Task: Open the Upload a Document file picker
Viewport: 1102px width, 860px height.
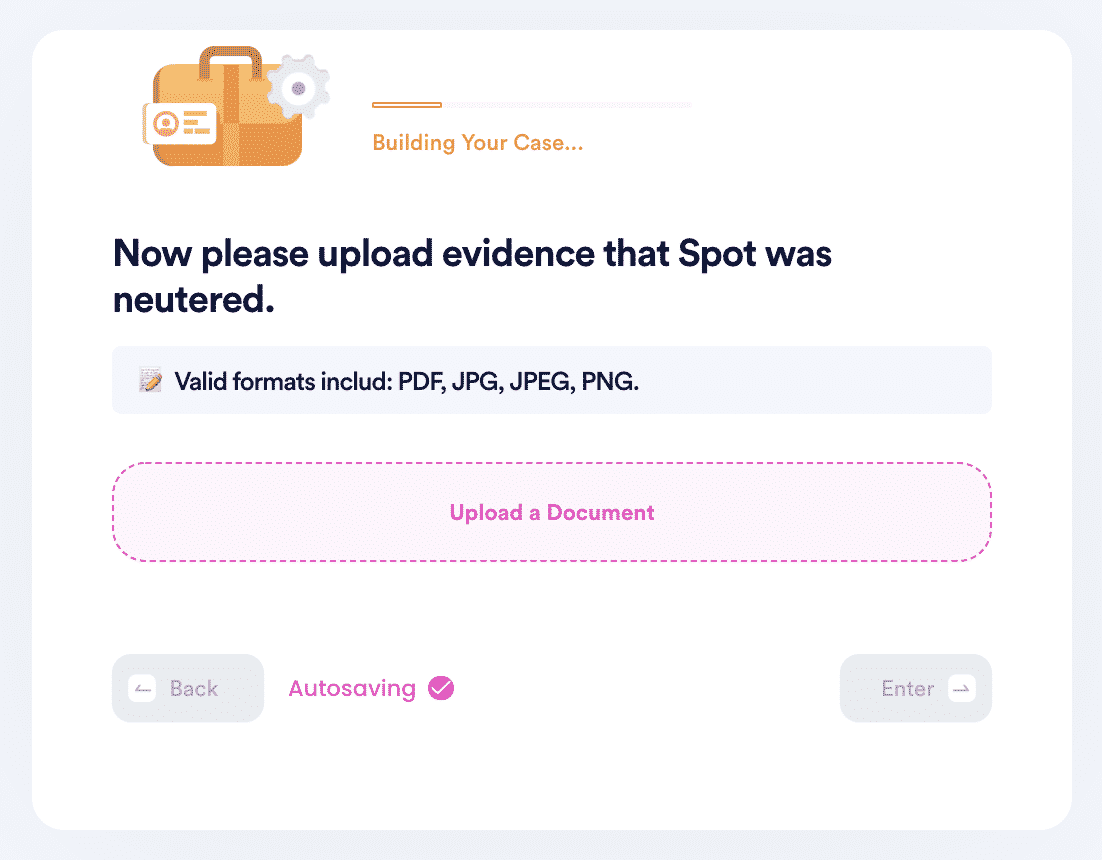Action: tap(552, 512)
